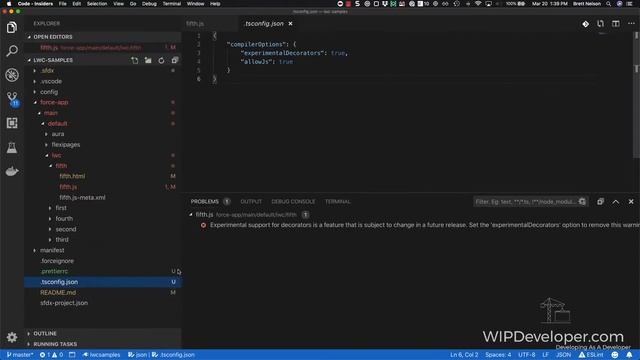Screen dimensions: 640x360
Task: Create a new folder in LWC-SAMPLES
Action: pyautogui.click(x=148, y=60)
